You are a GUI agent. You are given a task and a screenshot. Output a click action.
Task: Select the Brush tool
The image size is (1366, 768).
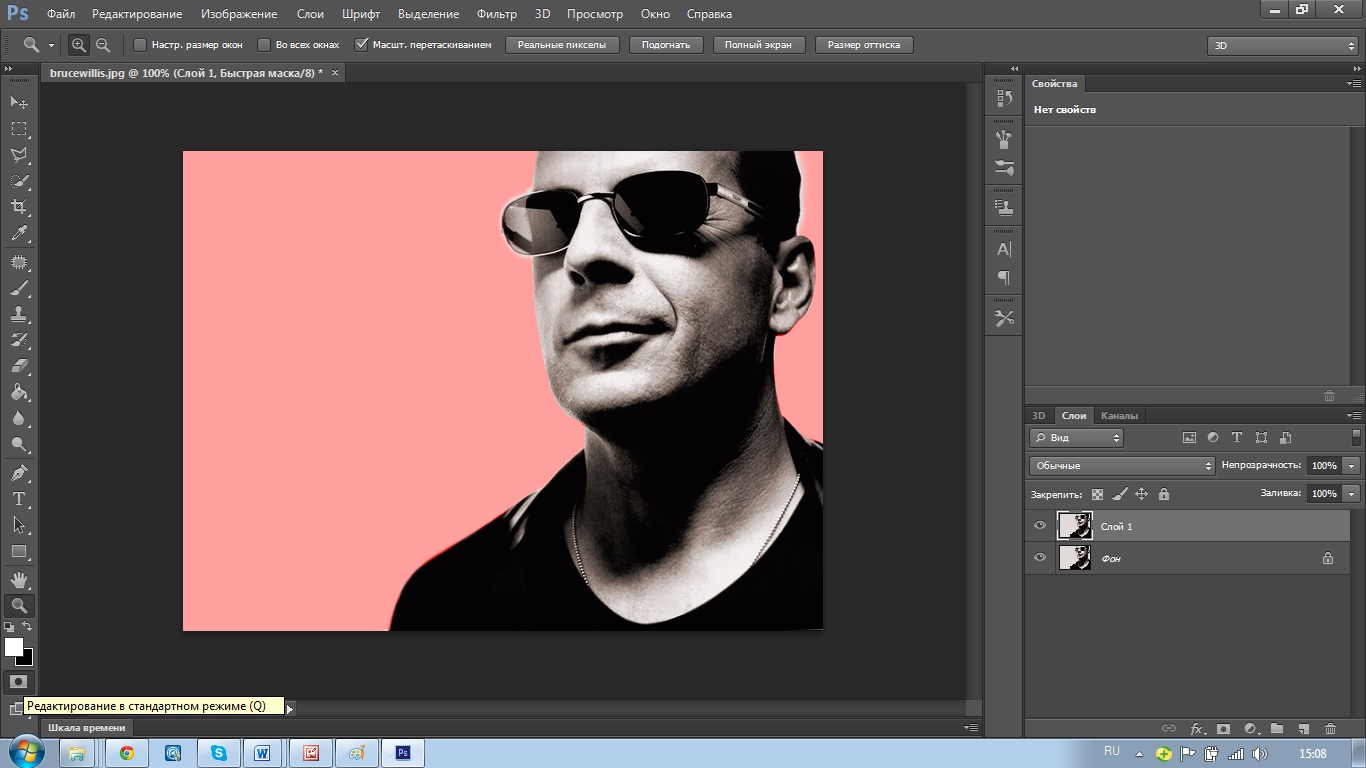click(19, 288)
